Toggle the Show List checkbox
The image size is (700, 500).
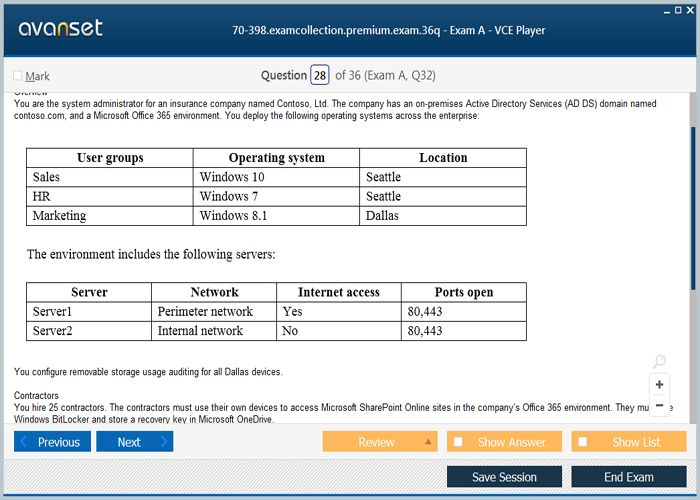(x=582, y=442)
